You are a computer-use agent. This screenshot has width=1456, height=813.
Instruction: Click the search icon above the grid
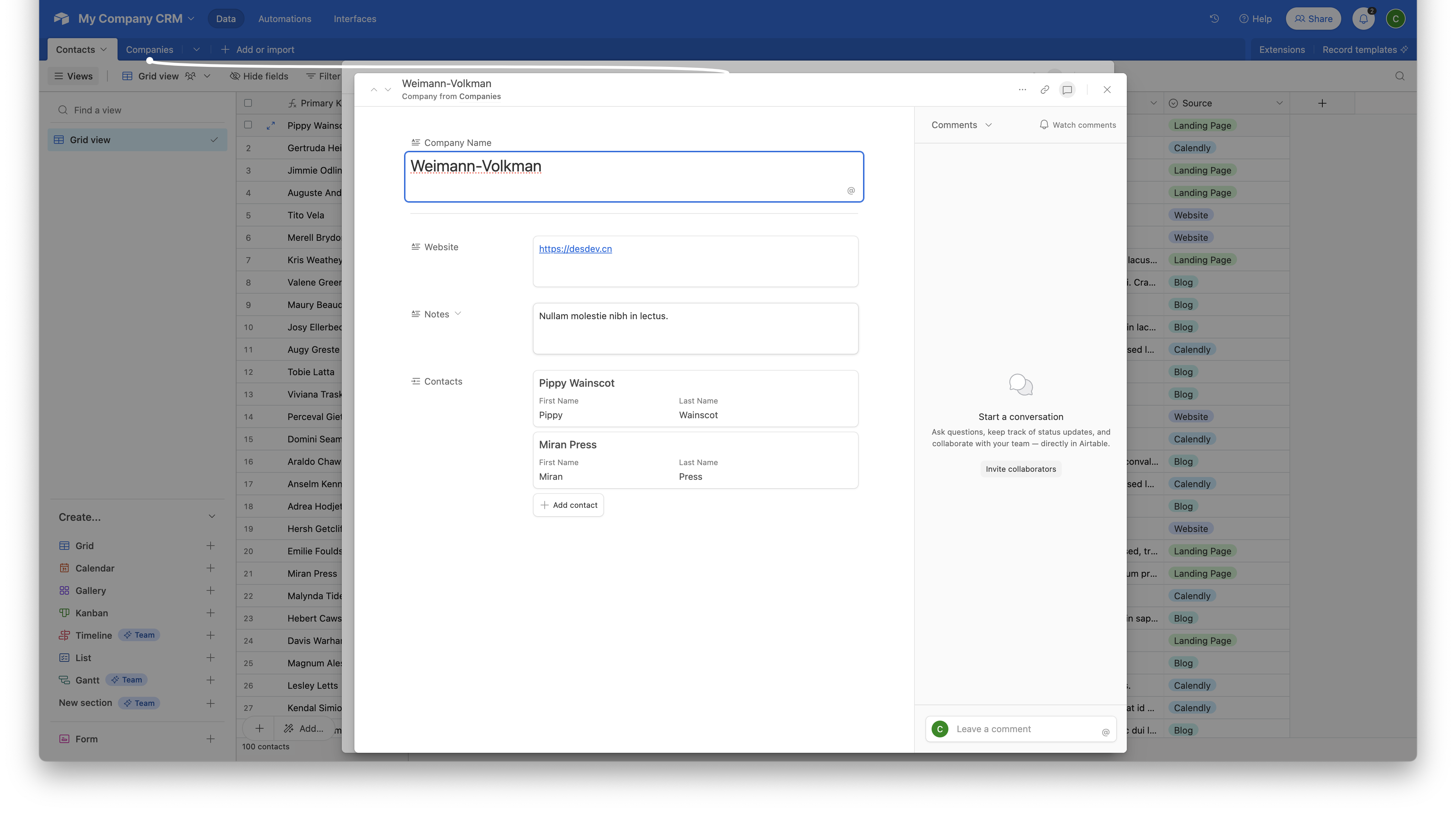[x=1399, y=76]
